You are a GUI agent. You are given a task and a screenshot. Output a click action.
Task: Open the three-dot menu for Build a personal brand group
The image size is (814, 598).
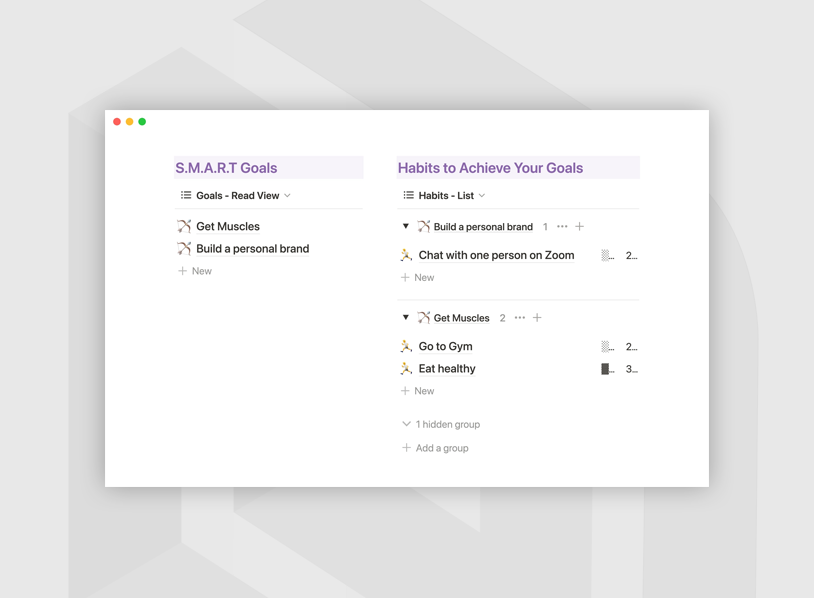pyautogui.click(x=562, y=227)
